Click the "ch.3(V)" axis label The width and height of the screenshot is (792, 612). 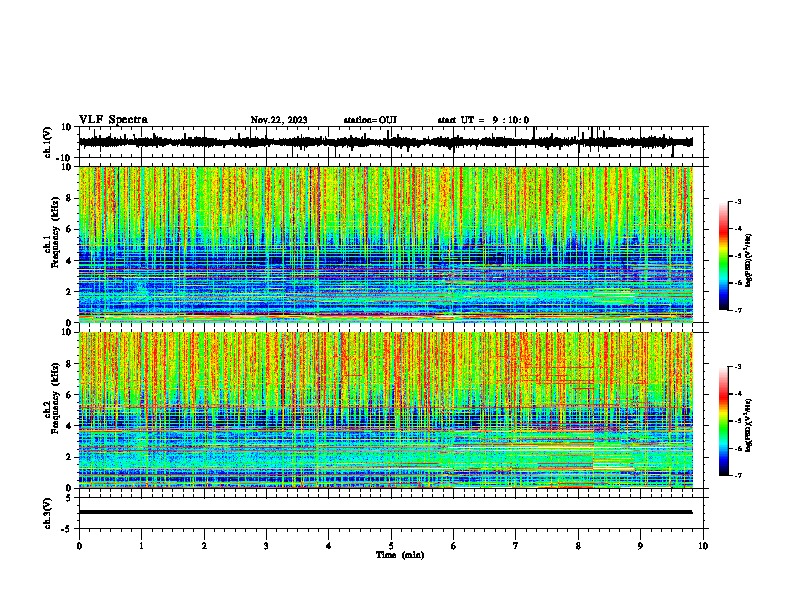[x=48, y=513]
